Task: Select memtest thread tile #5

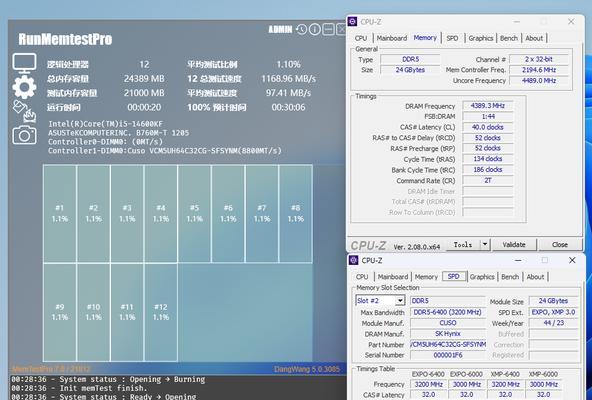Action: tap(194, 213)
